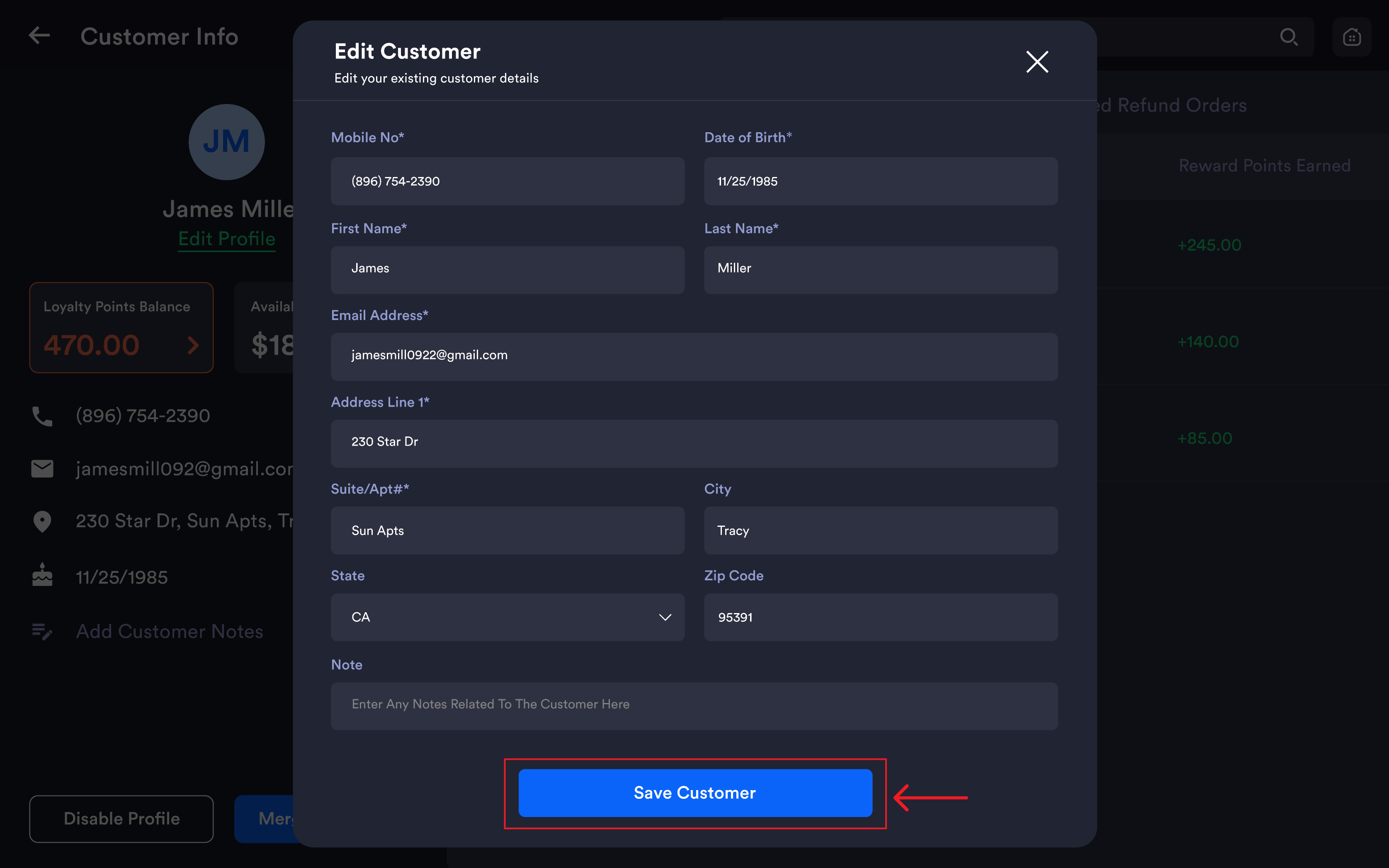Click the 11/25/1985 birthday text in sidebar
The width and height of the screenshot is (1389, 868).
[x=122, y=577]
